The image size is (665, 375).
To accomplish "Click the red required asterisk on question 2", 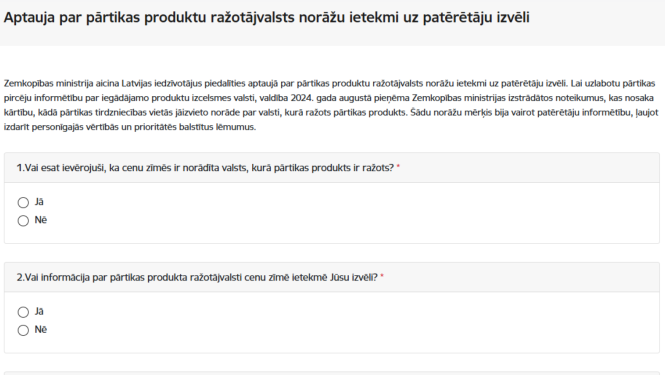I will point(382,276).
